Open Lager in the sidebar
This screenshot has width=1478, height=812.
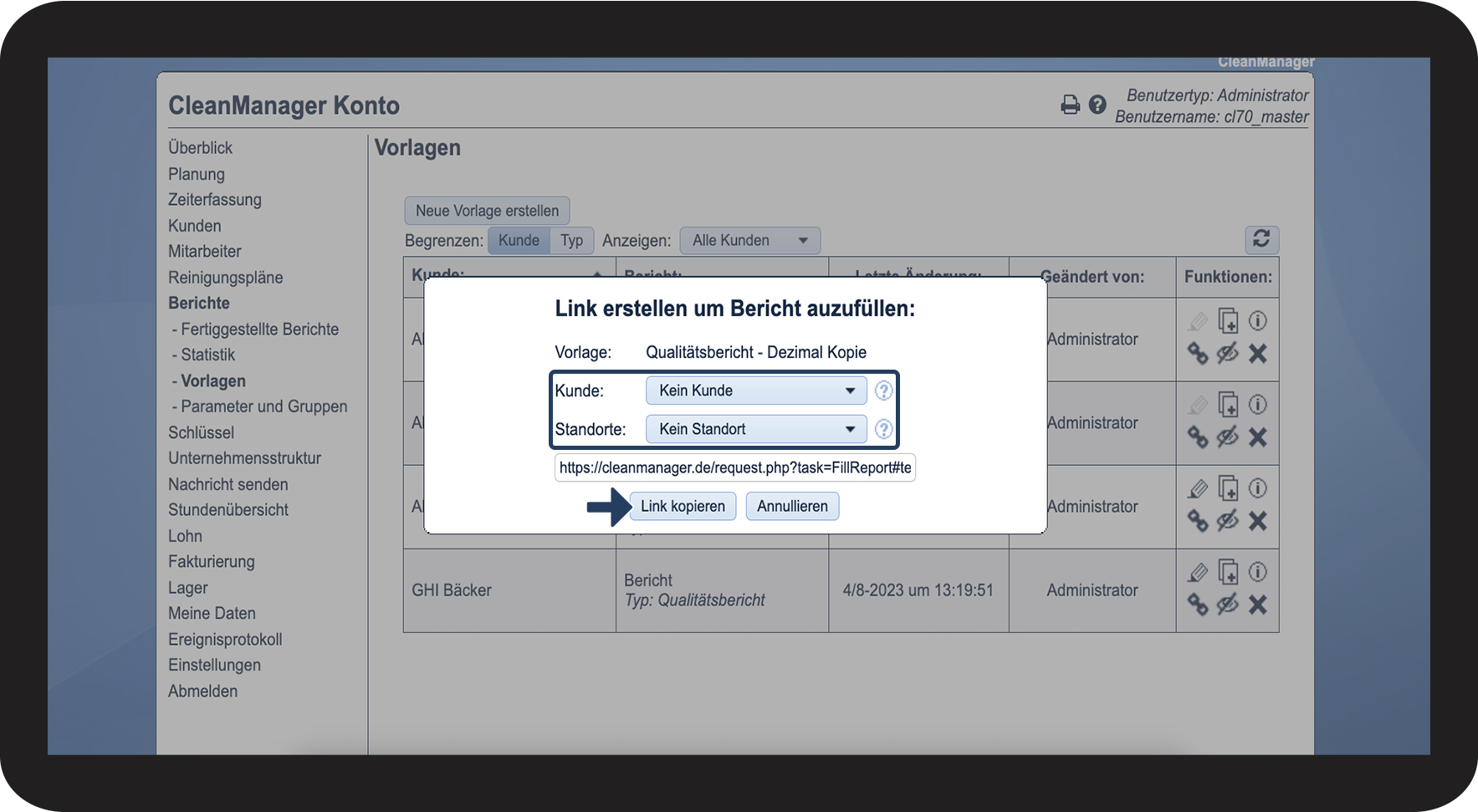pos(188,588)
